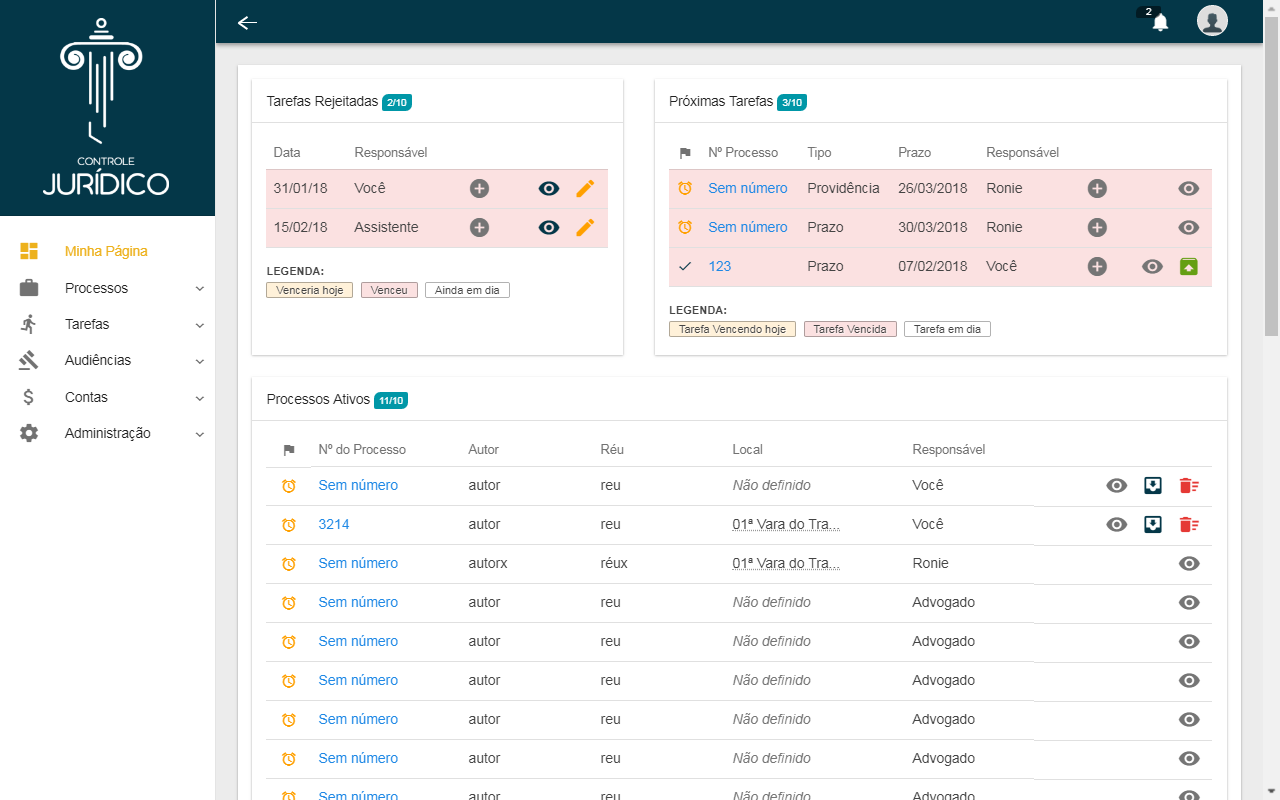Open process 123 in Próximas Tarefas
The width and height of the screenshot is (1280, 800).
point(720,266)
